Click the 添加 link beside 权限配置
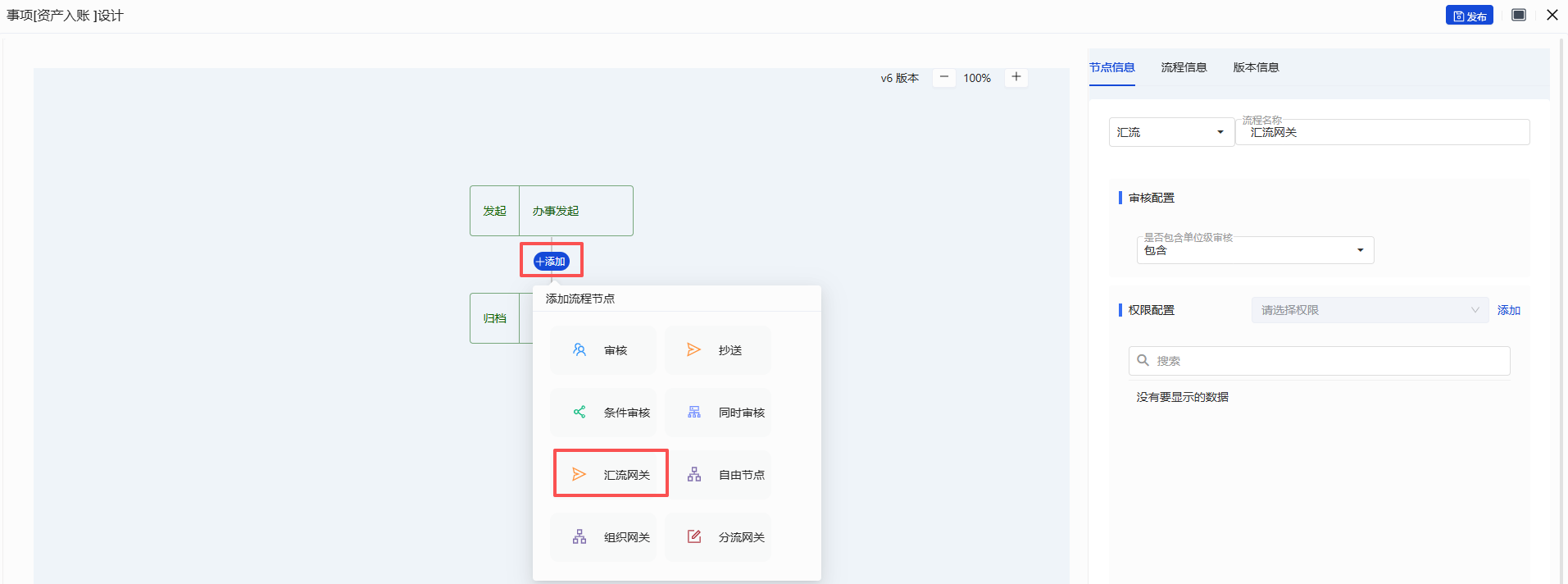The height and width of the screenshot is (584, 1568). pyautogui.click(x=1508, y=310)
